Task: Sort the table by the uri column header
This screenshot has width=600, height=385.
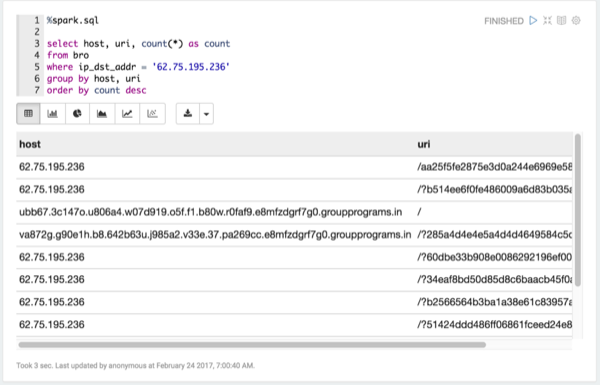Action: pos(424,144)
